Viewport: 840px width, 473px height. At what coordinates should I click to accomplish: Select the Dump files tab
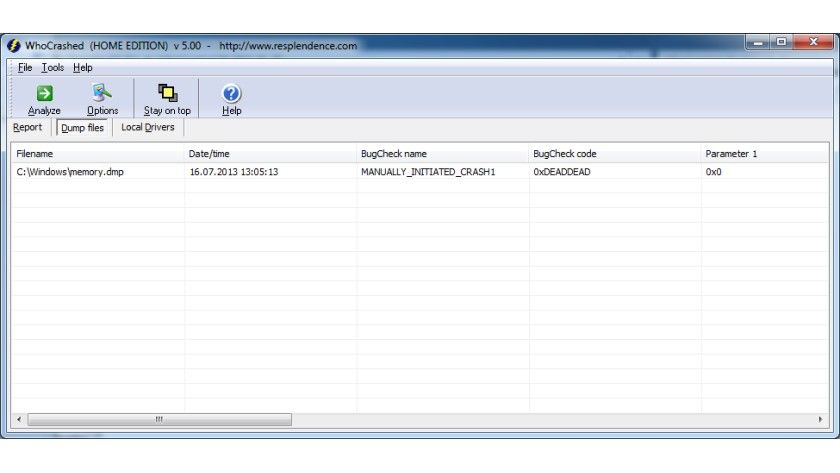click(x=82, y=127)
